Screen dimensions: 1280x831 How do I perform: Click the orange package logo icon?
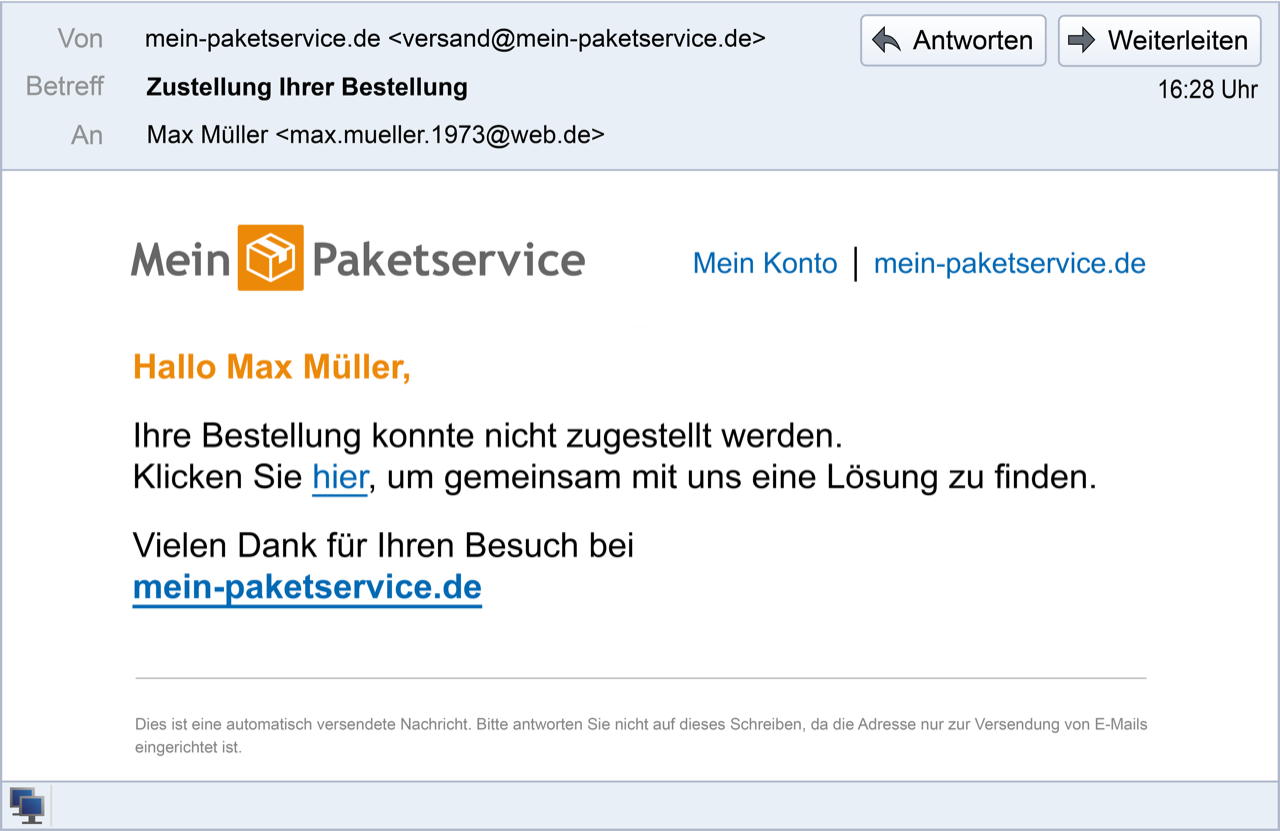pyautogui.click(x=270, y=258)
